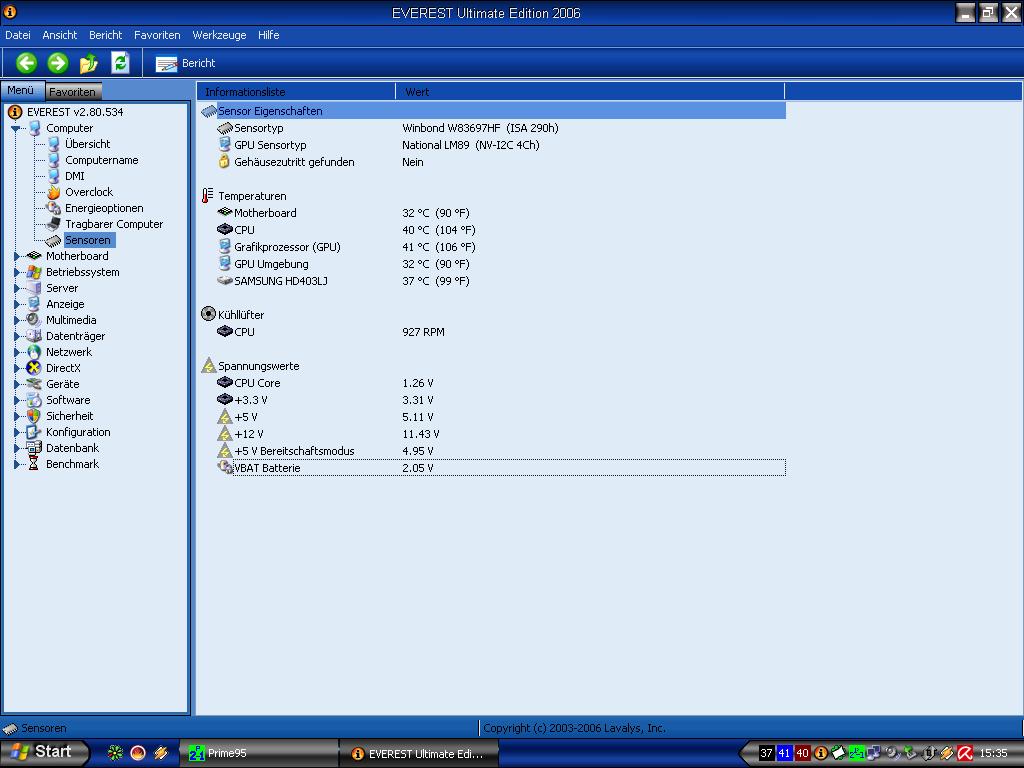
Task: Select the Sensoren tree item
Action: 88,240
